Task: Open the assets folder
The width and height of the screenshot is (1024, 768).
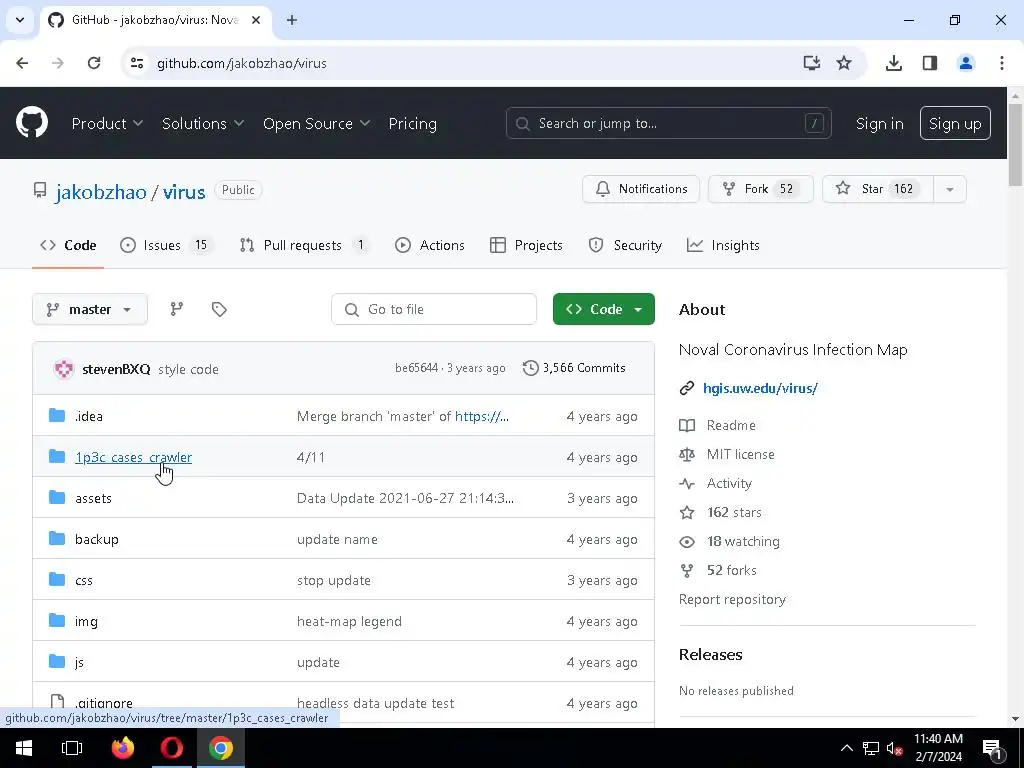Action: tap(93, 498)
